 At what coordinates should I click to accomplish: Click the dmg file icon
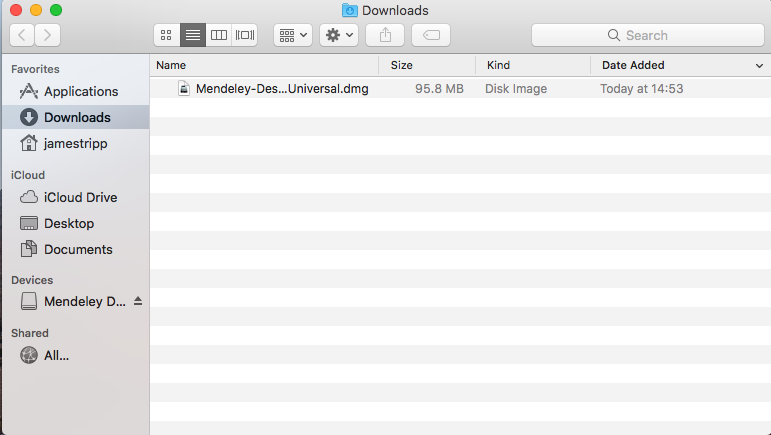[x=184, y=88]
